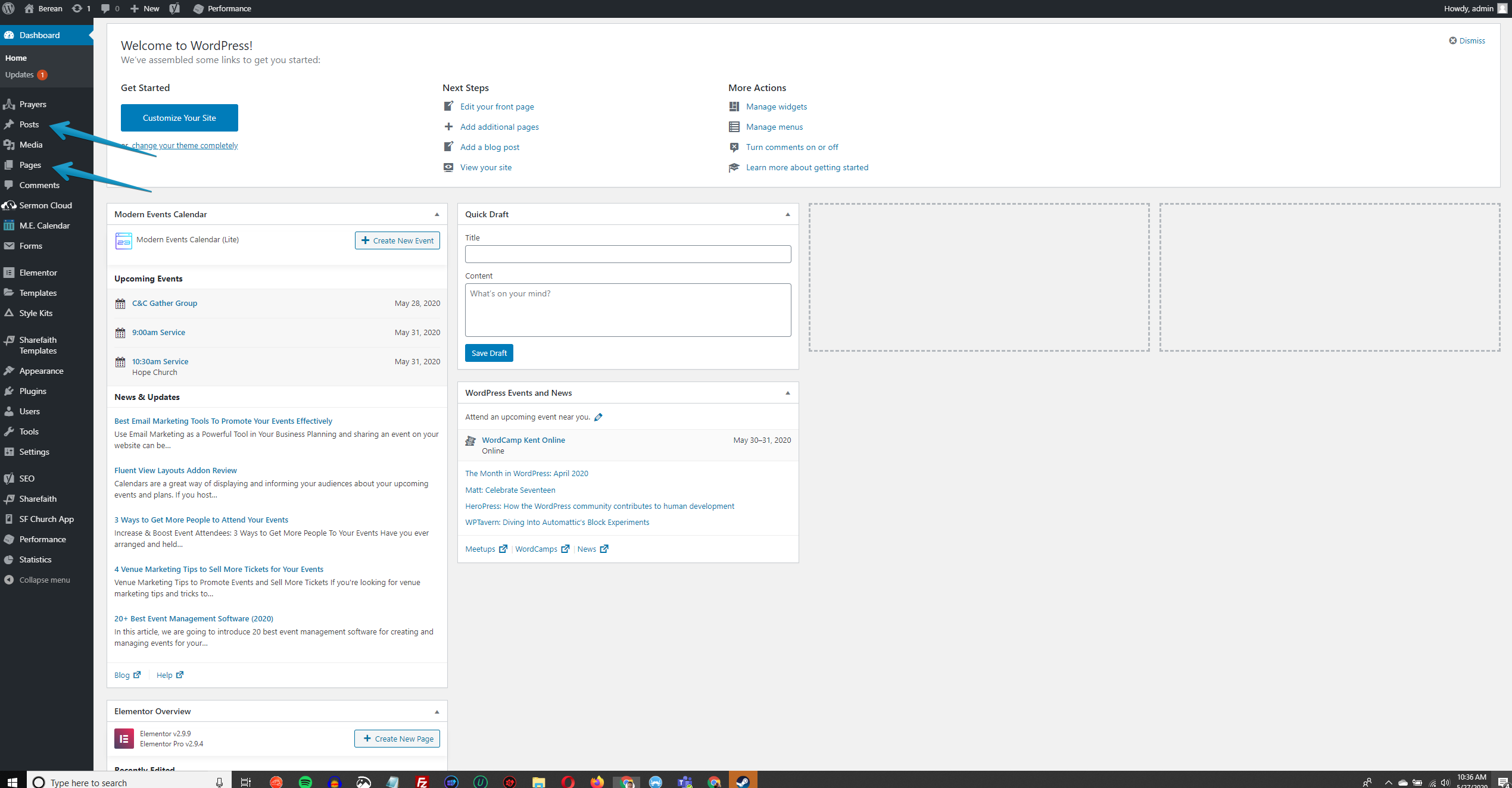The image size is (1512, 788).
Task: Open Settings in the sidebar
Action: point(34,452)
